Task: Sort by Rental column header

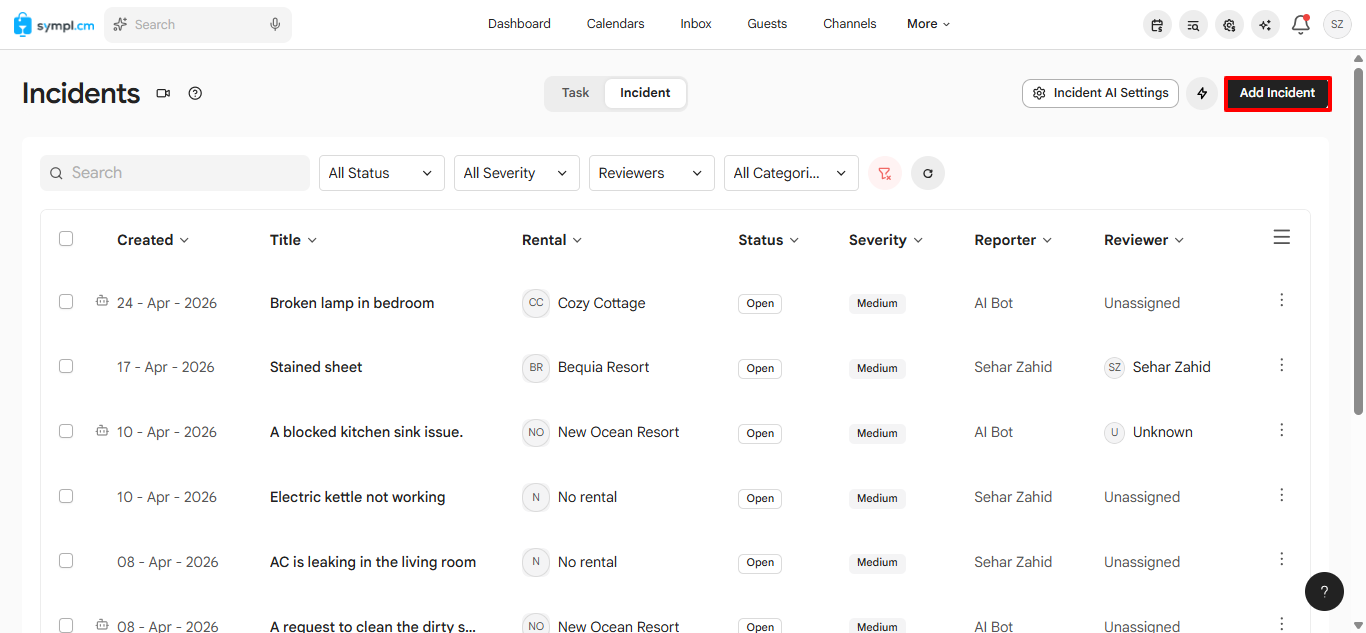Action: [x=552, y=240]
